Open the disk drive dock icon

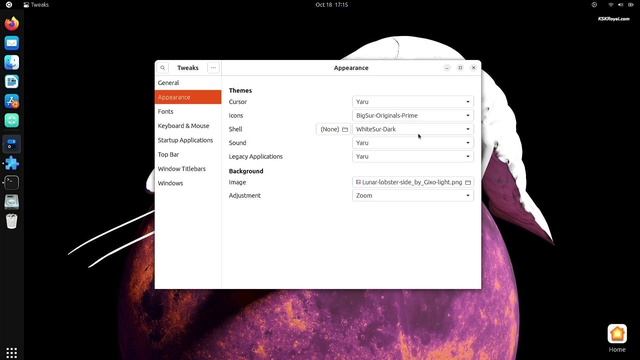coord(12,202)
